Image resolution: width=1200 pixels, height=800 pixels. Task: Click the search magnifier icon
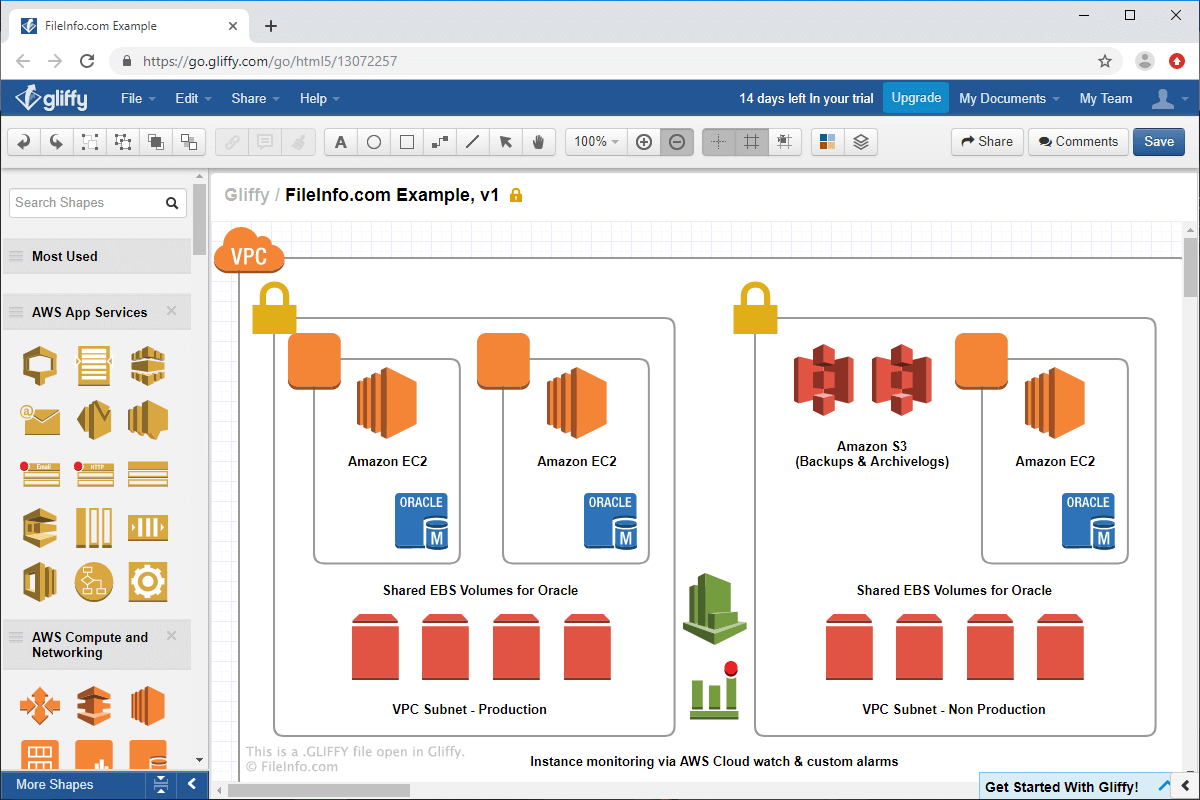pyautogui.click(x=173, y=203)
